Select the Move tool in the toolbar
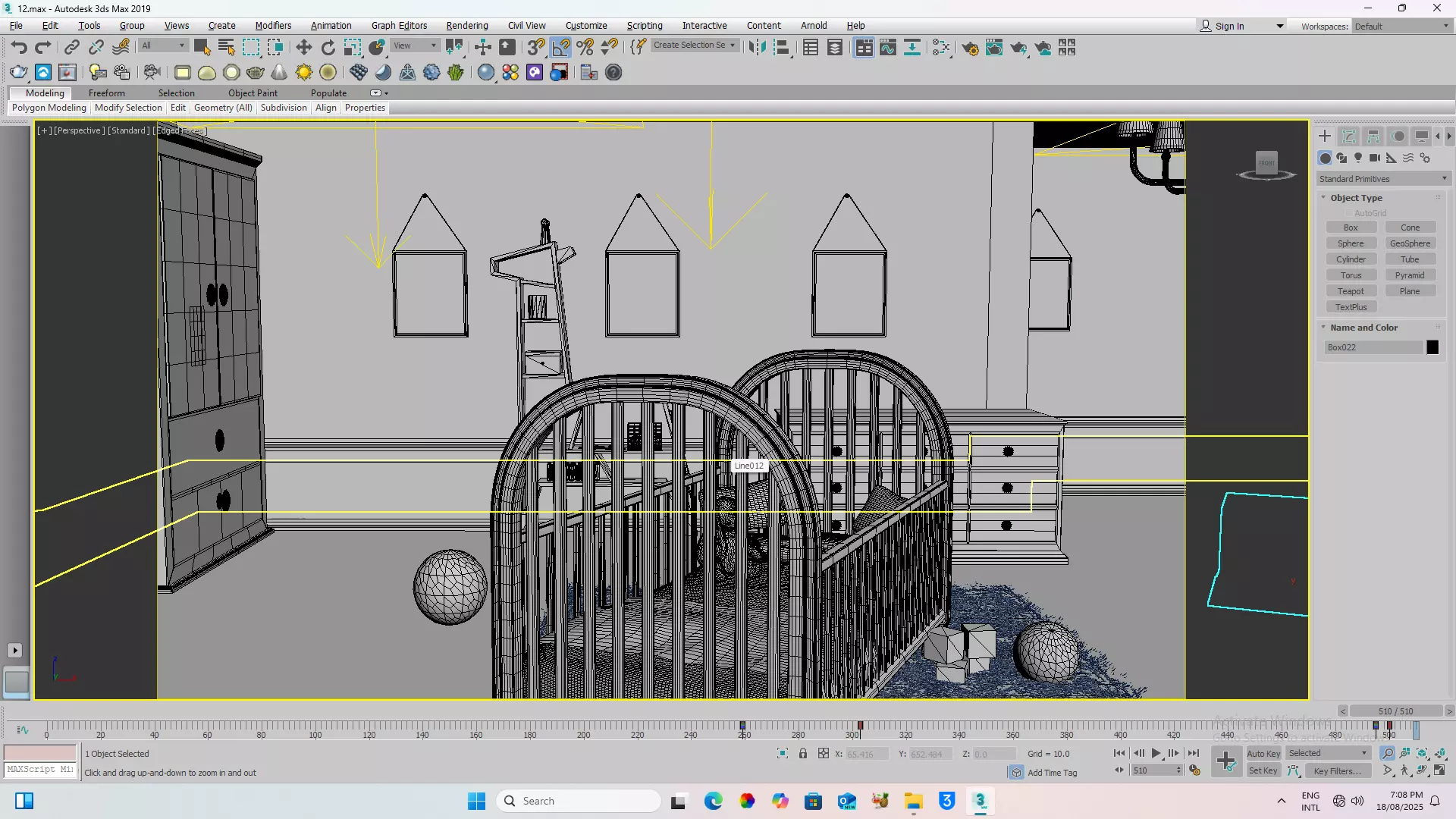 pos(303,47)
